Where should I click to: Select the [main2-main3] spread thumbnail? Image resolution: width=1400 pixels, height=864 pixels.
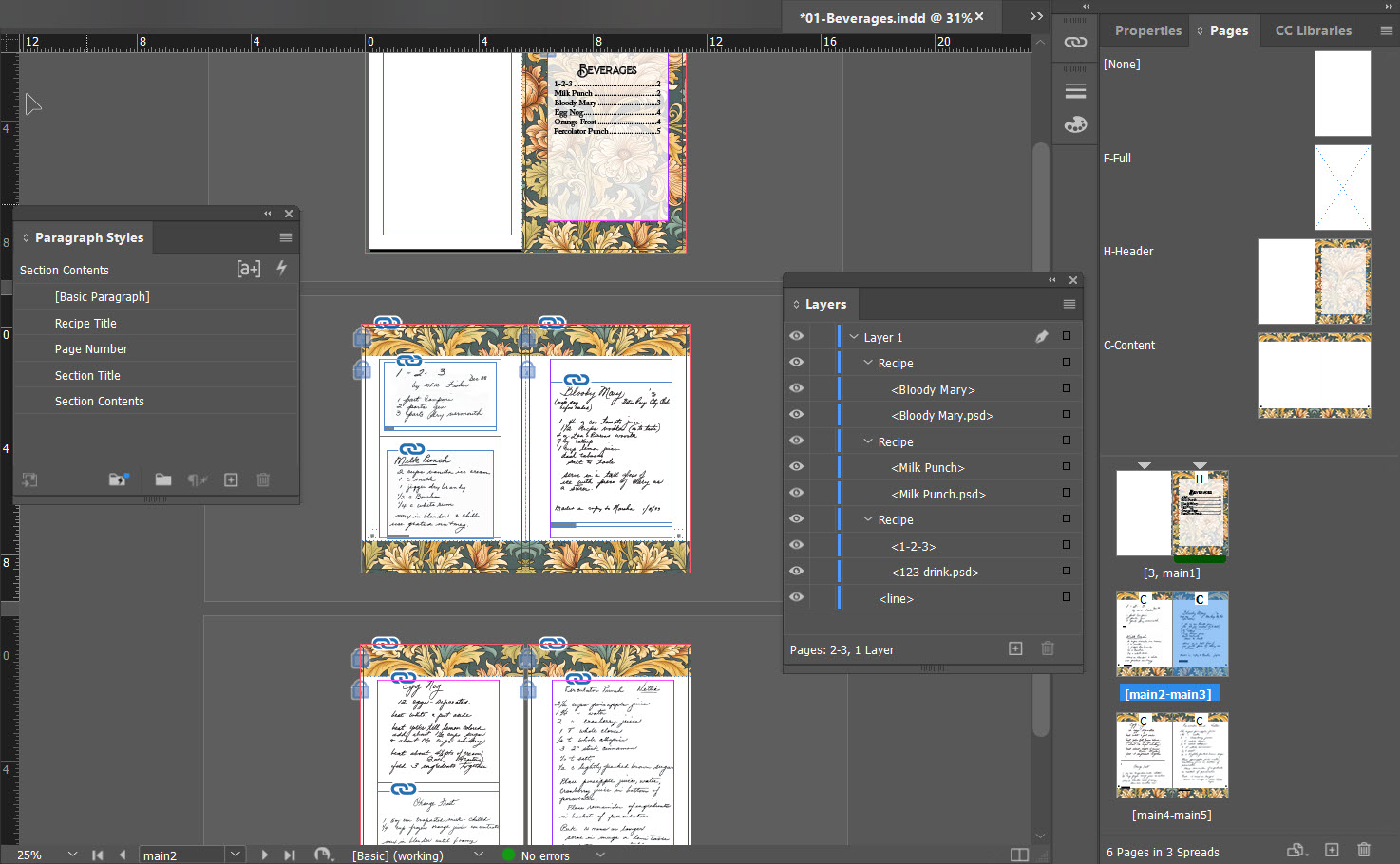point(1172,633)
